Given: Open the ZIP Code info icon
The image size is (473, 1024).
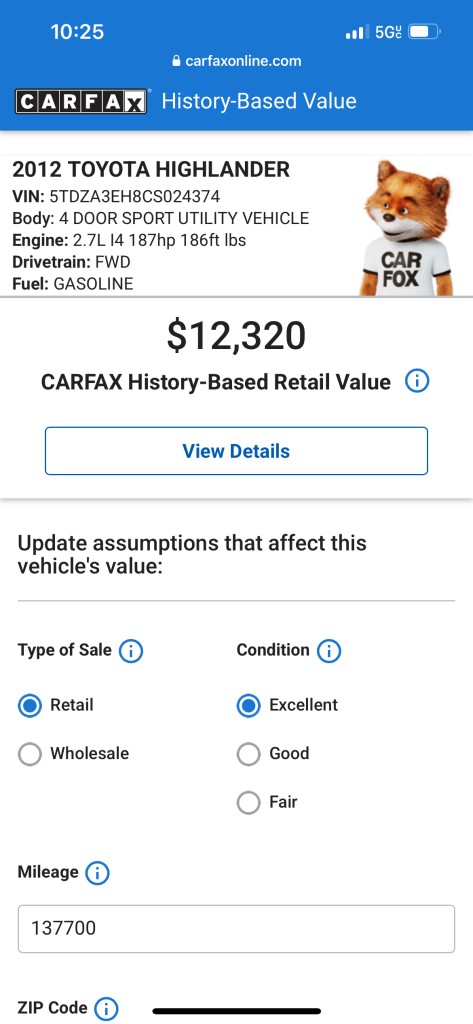Looking at the screenshot, I should pyautogui.click(x=106, y=1008).
